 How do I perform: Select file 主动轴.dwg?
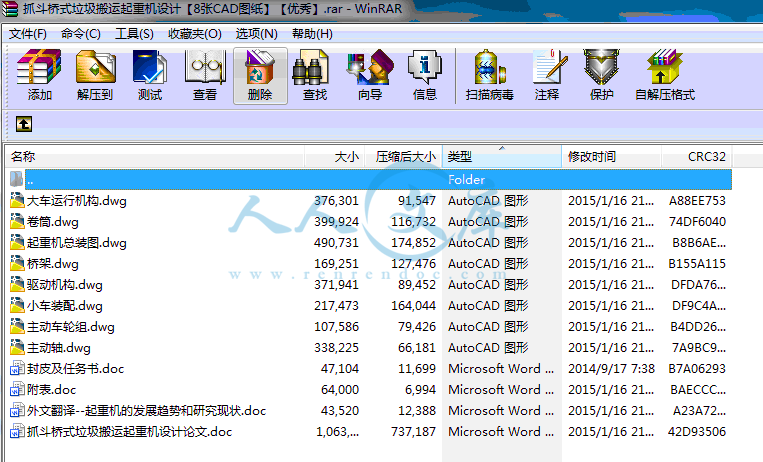tap(58, 347)
